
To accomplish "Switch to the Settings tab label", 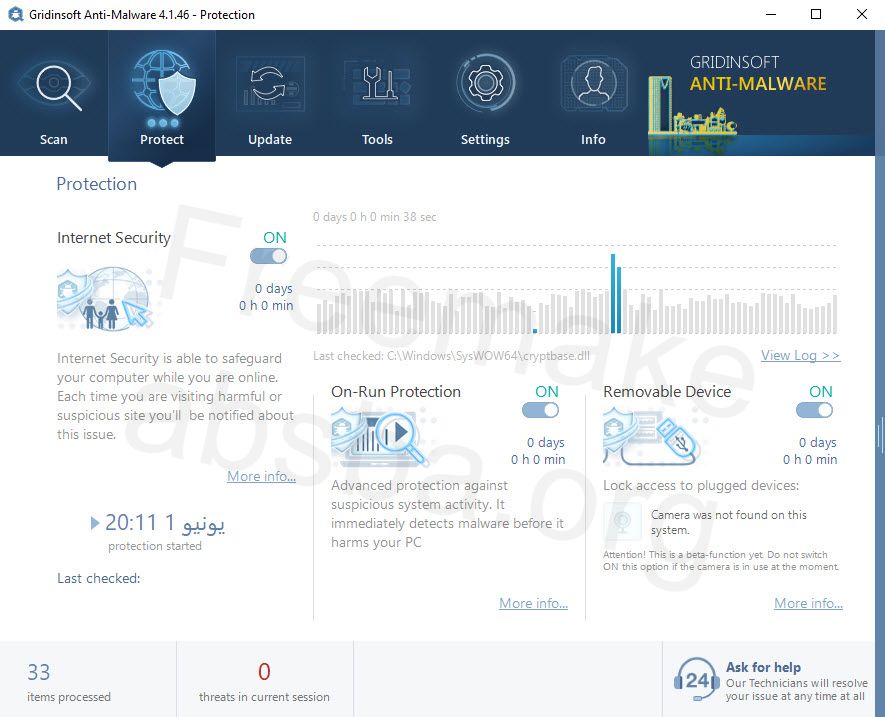I will tap(485, 139).
